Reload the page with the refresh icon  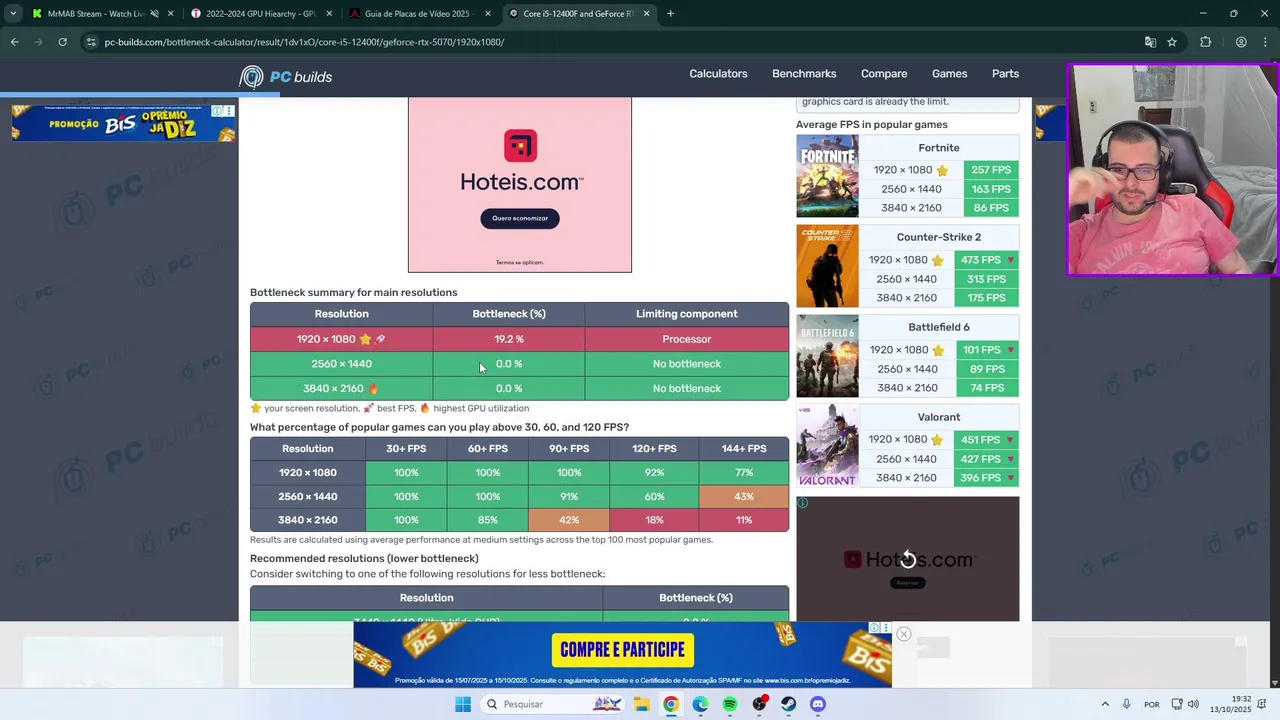coord(62,42)
